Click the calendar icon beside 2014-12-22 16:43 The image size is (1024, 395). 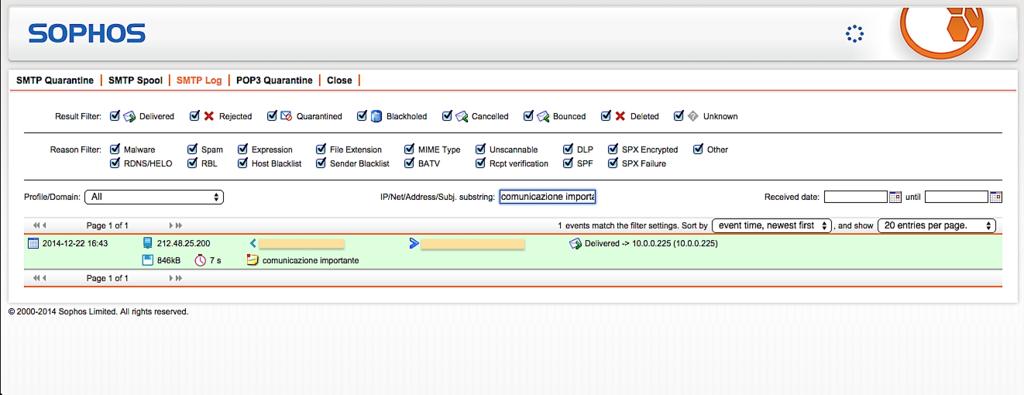pos(33,244)
